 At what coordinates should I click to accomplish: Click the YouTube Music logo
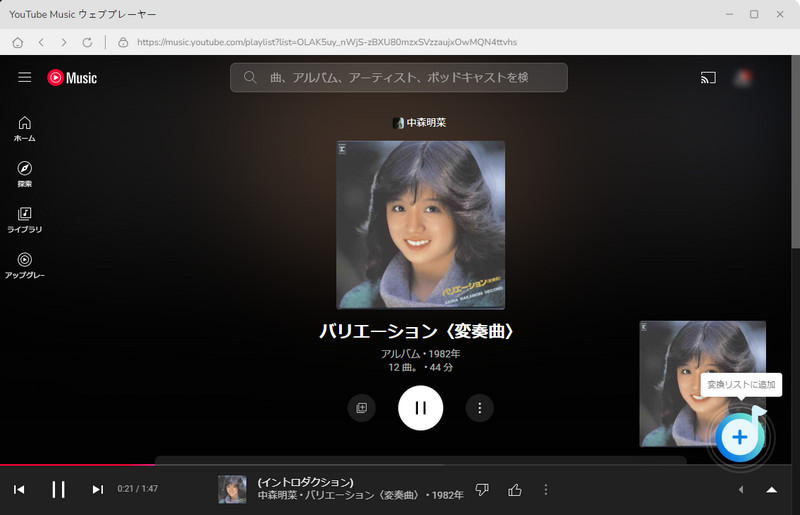click(72, 78)
